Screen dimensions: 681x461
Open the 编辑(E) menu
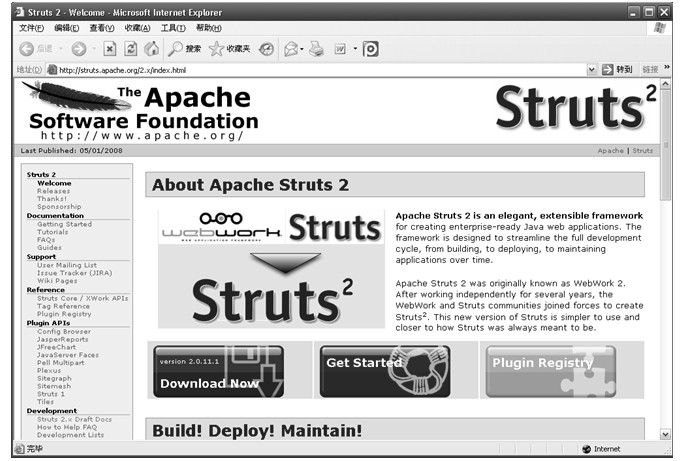tap(66, 28)
